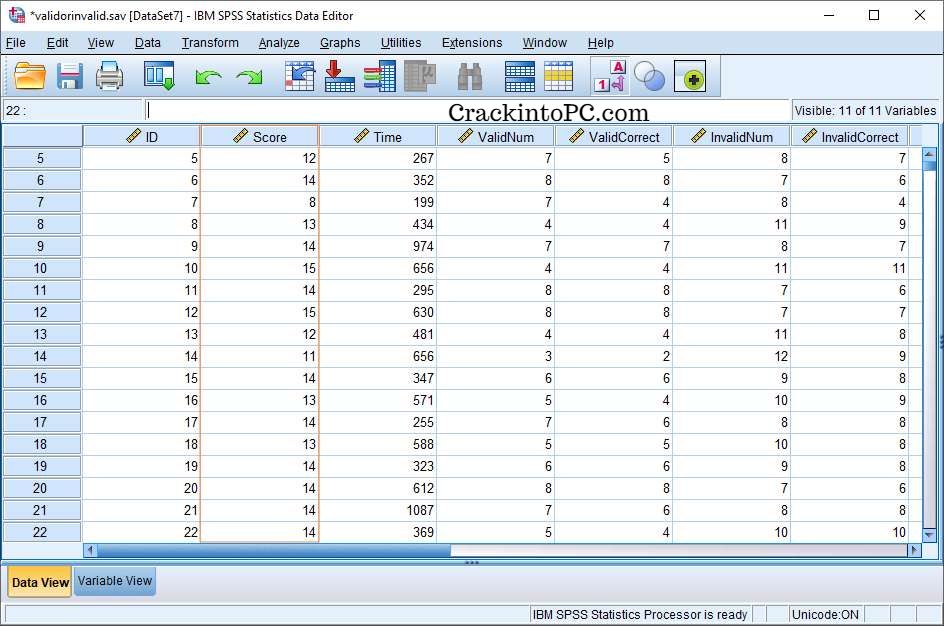Open the Graphs menu

tap(340, 43)
